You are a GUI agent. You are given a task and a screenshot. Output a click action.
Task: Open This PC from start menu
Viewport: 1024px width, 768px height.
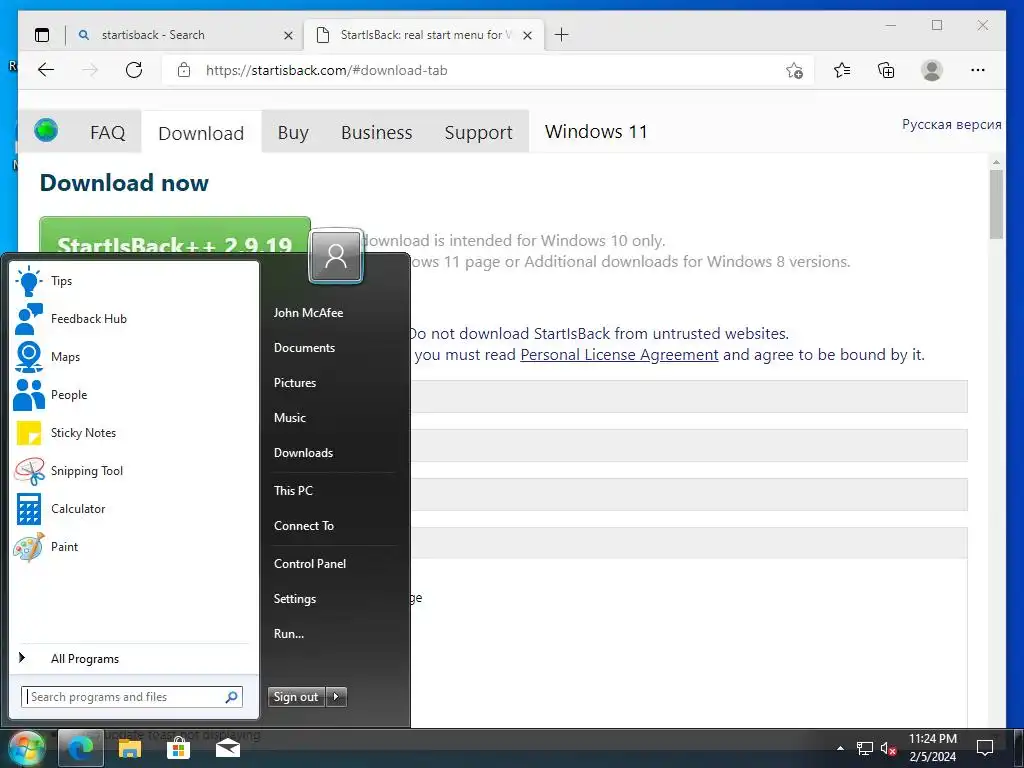point(293,490)
